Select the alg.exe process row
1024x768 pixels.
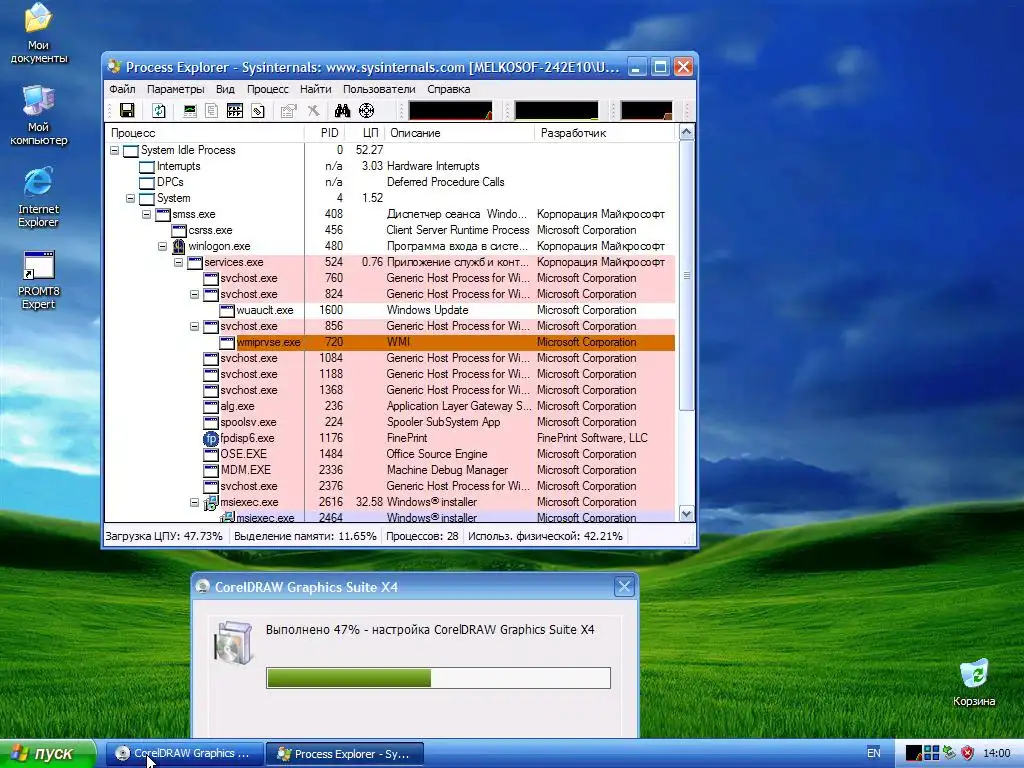[x=390, y=406]
